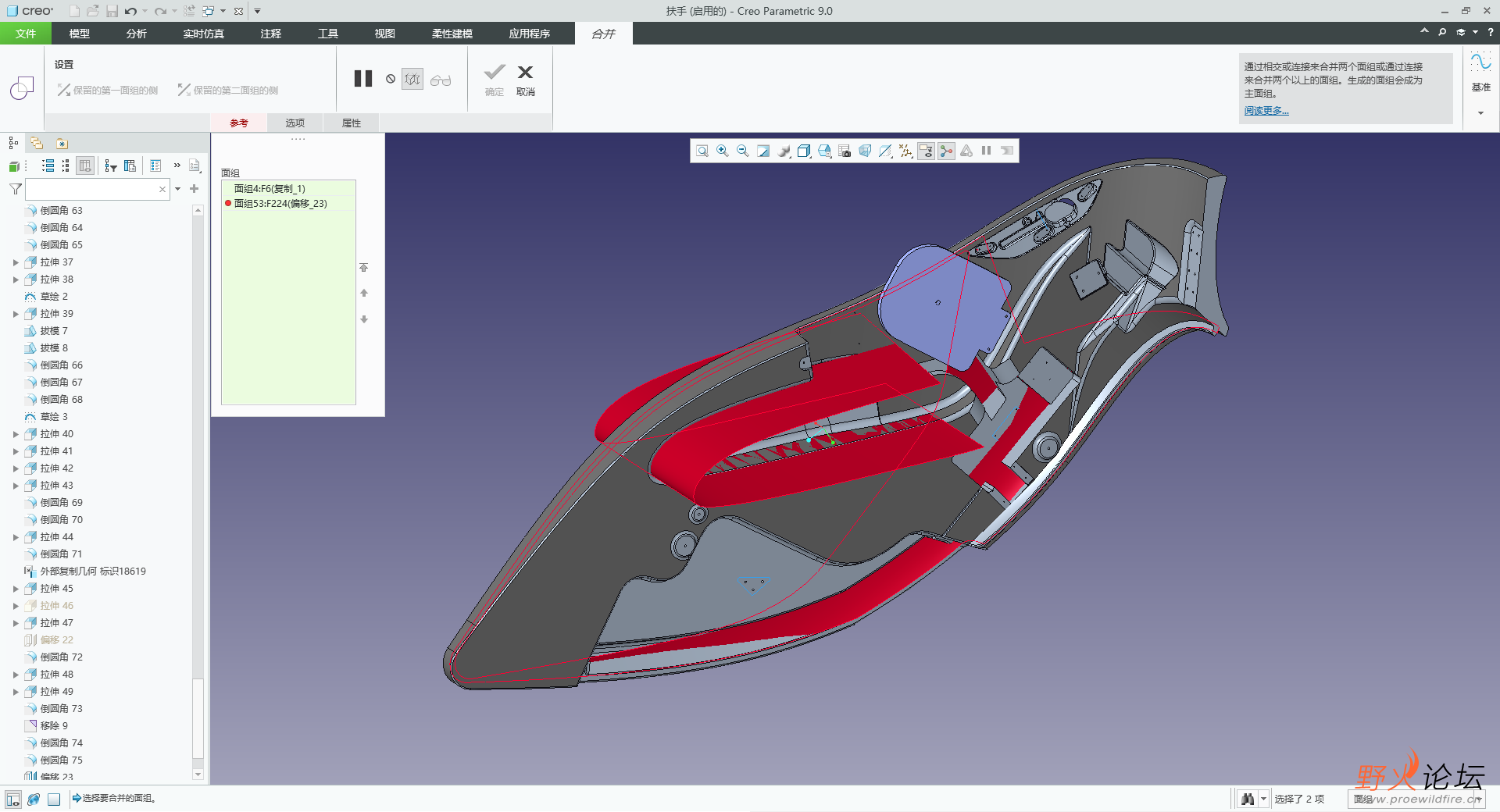Image resolution: width=1500 pixels, height=812 pixels.
Task: Toggle the perspective view icon
Action: (x=865, y=151)
